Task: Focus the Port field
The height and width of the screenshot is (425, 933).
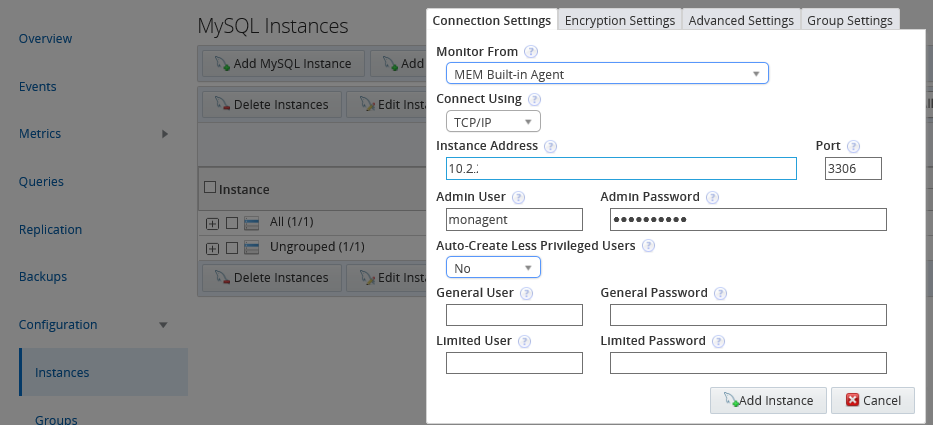Action: (x=853, y=168)
